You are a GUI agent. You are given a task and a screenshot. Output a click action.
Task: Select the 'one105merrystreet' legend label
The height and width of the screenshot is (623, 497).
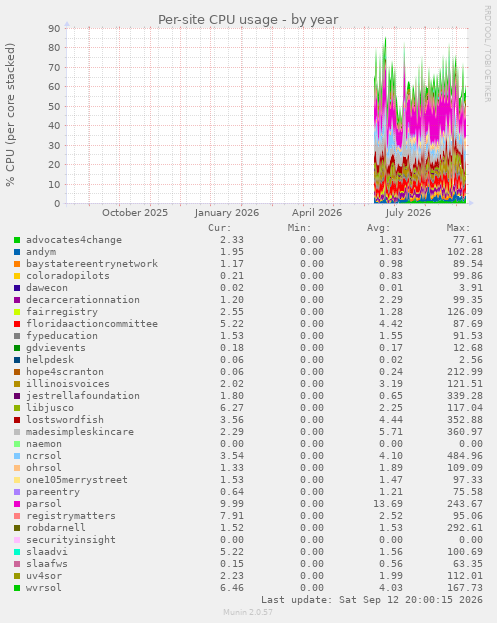[x=77, y=480]
